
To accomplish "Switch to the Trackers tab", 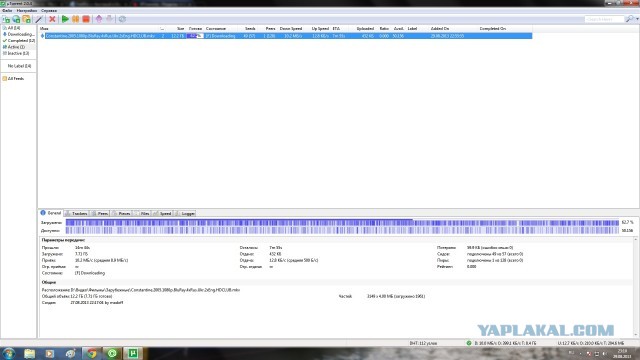I will pos(77,213).
